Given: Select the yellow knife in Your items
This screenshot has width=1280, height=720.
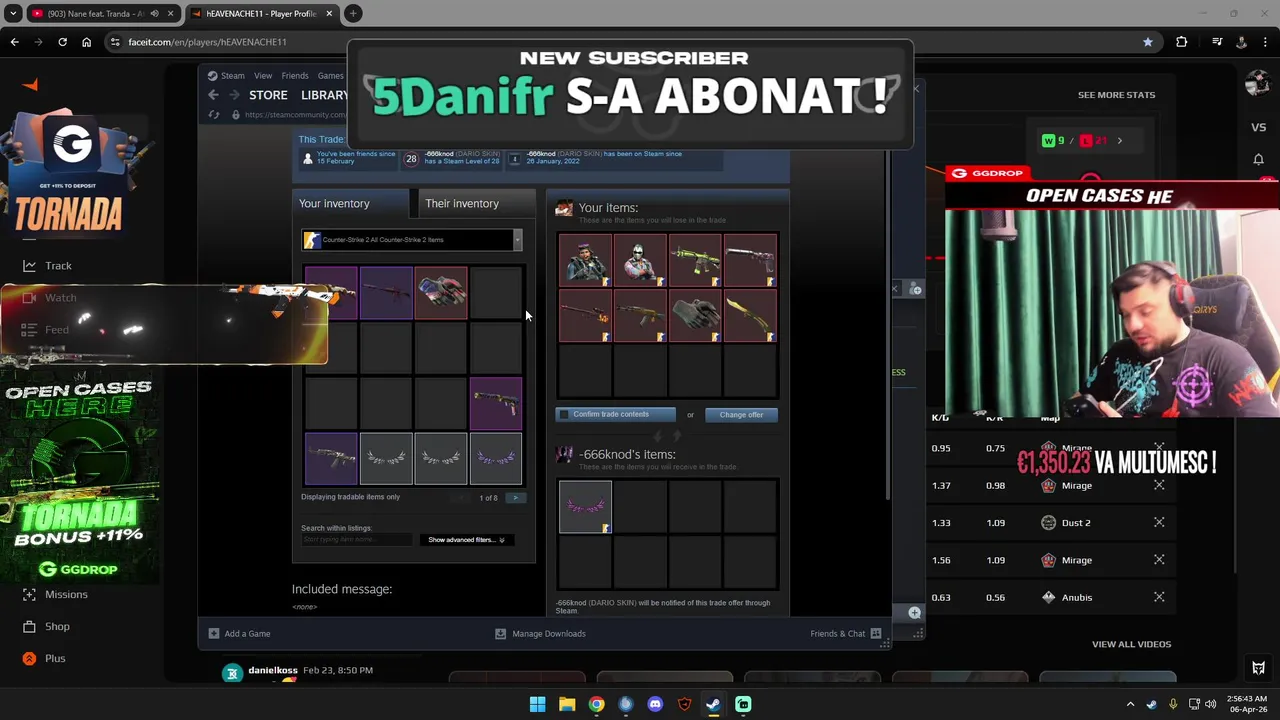Looking at the screenshot, I should tap(750, 315).
